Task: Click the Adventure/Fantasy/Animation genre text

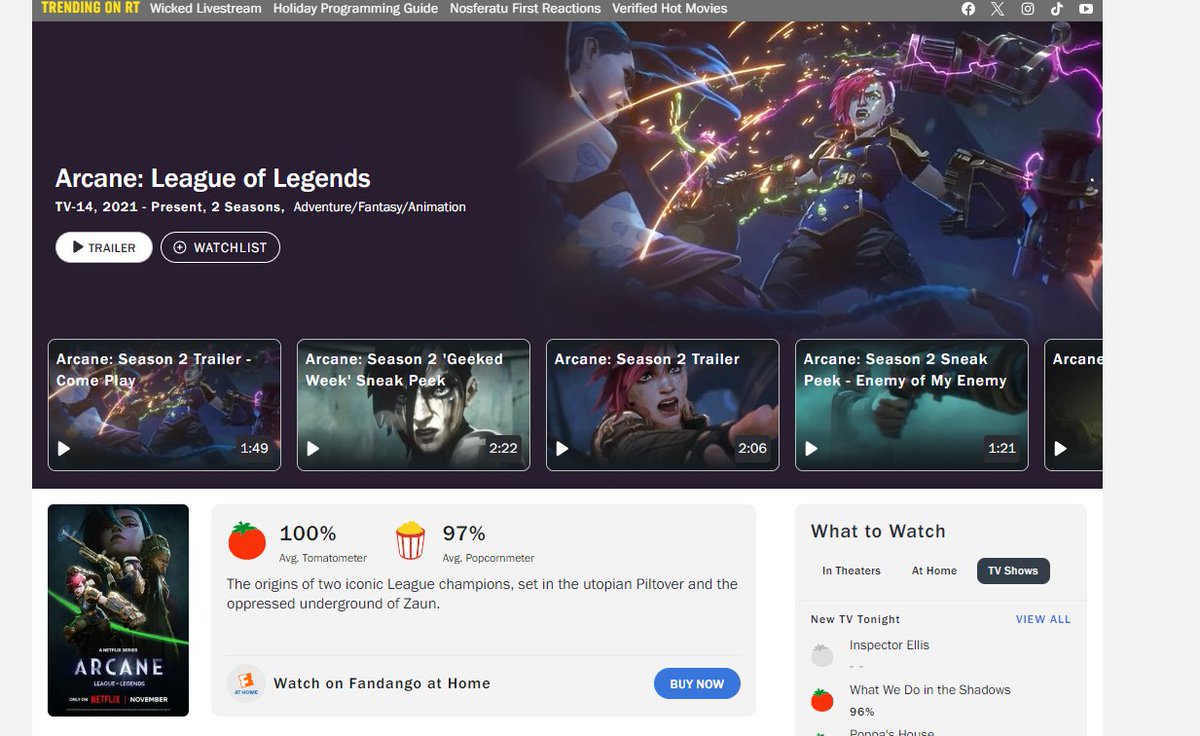Action: pos(380,207)
